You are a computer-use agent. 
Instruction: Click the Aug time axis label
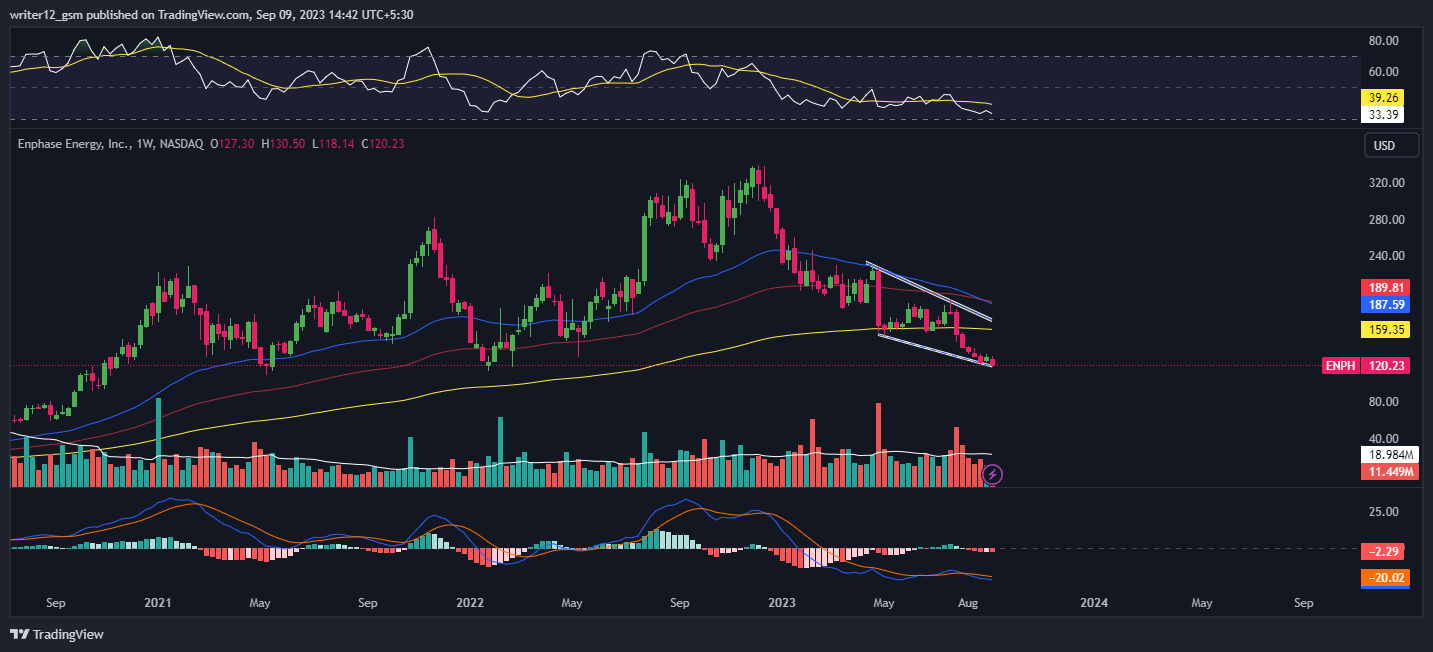[x=968, y=603]
